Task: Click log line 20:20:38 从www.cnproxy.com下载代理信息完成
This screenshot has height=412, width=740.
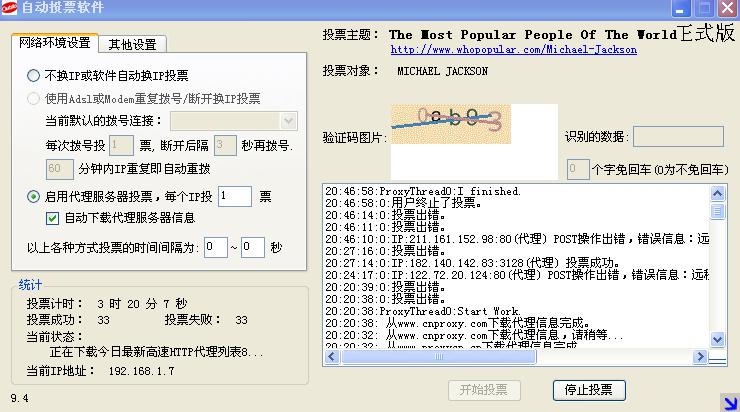Action: pyautogui.click(x=457, y=323)
